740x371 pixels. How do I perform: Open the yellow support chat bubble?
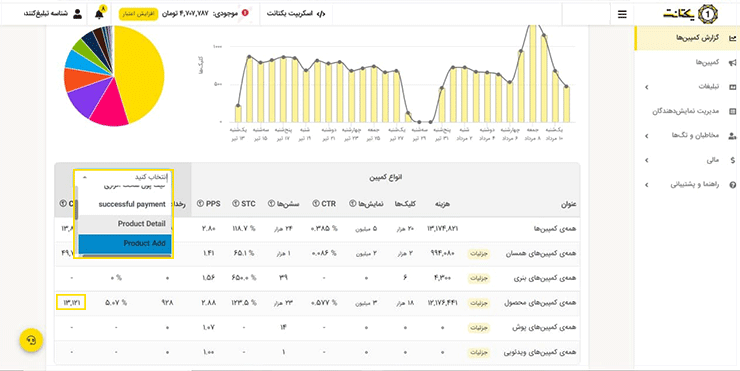pyautogui.click(x=31, y=339)
